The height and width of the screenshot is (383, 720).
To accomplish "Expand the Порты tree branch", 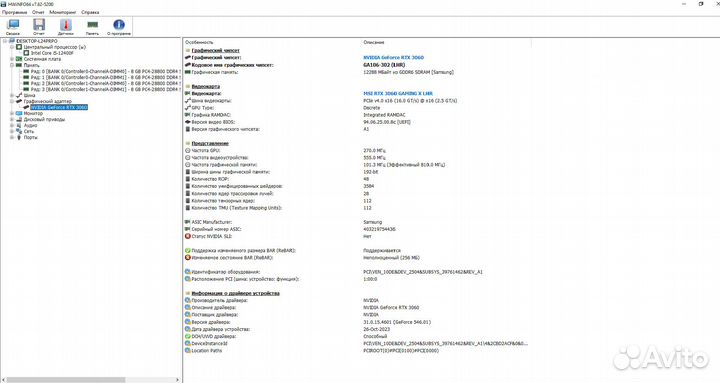I will click(x=12, y=137).
